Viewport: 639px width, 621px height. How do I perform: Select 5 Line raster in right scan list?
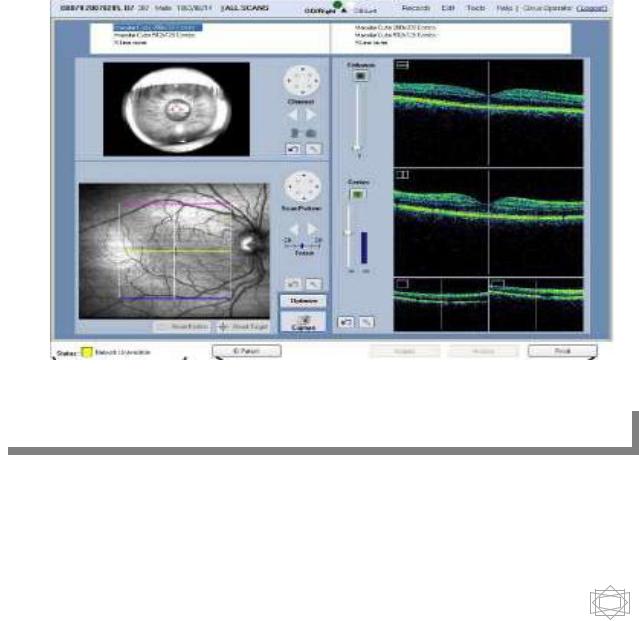point(371,42)
